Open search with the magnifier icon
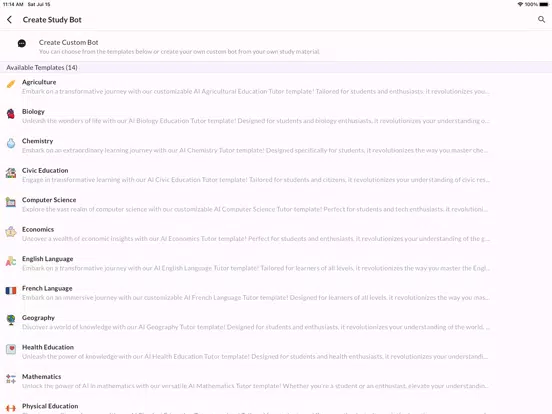 point(541,19)
